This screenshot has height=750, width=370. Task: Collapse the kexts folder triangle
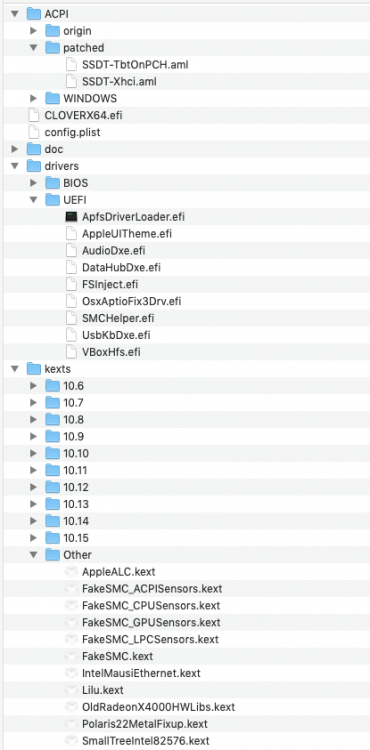tap(15, 369)
